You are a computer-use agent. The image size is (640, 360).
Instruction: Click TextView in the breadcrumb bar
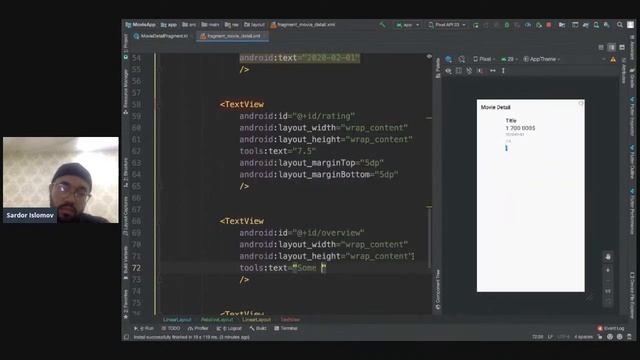pos(290,320)
